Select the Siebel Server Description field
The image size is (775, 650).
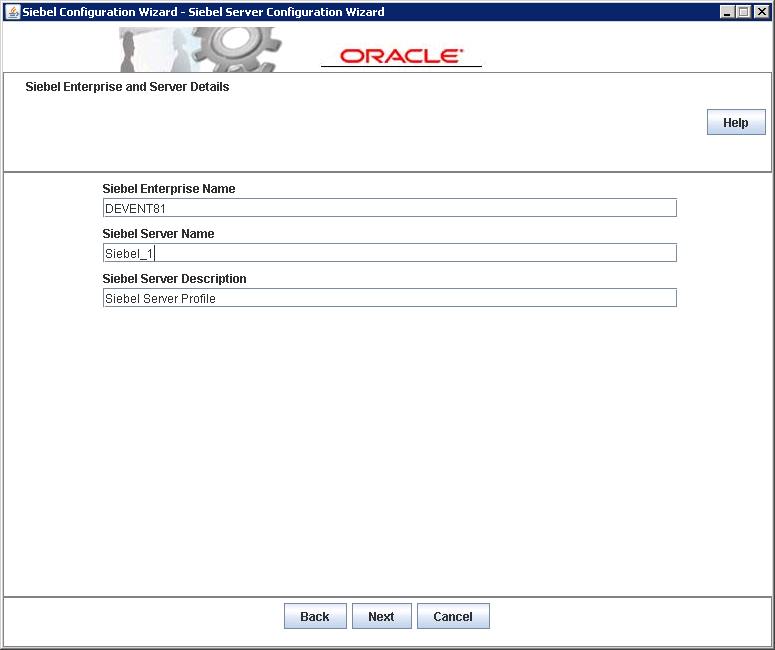(389, 298)
